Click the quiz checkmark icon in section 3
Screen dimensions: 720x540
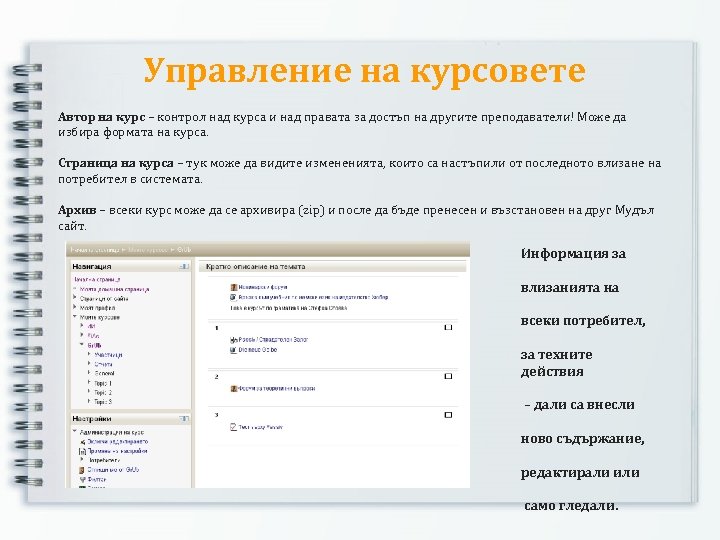coord(234,427)
